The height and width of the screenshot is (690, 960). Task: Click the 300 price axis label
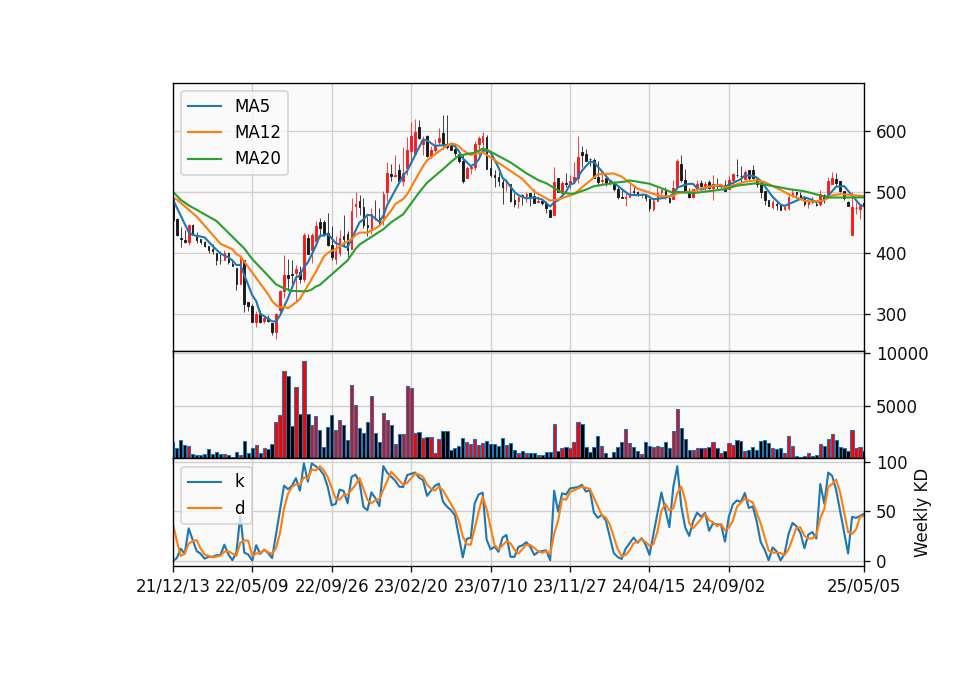891,315
